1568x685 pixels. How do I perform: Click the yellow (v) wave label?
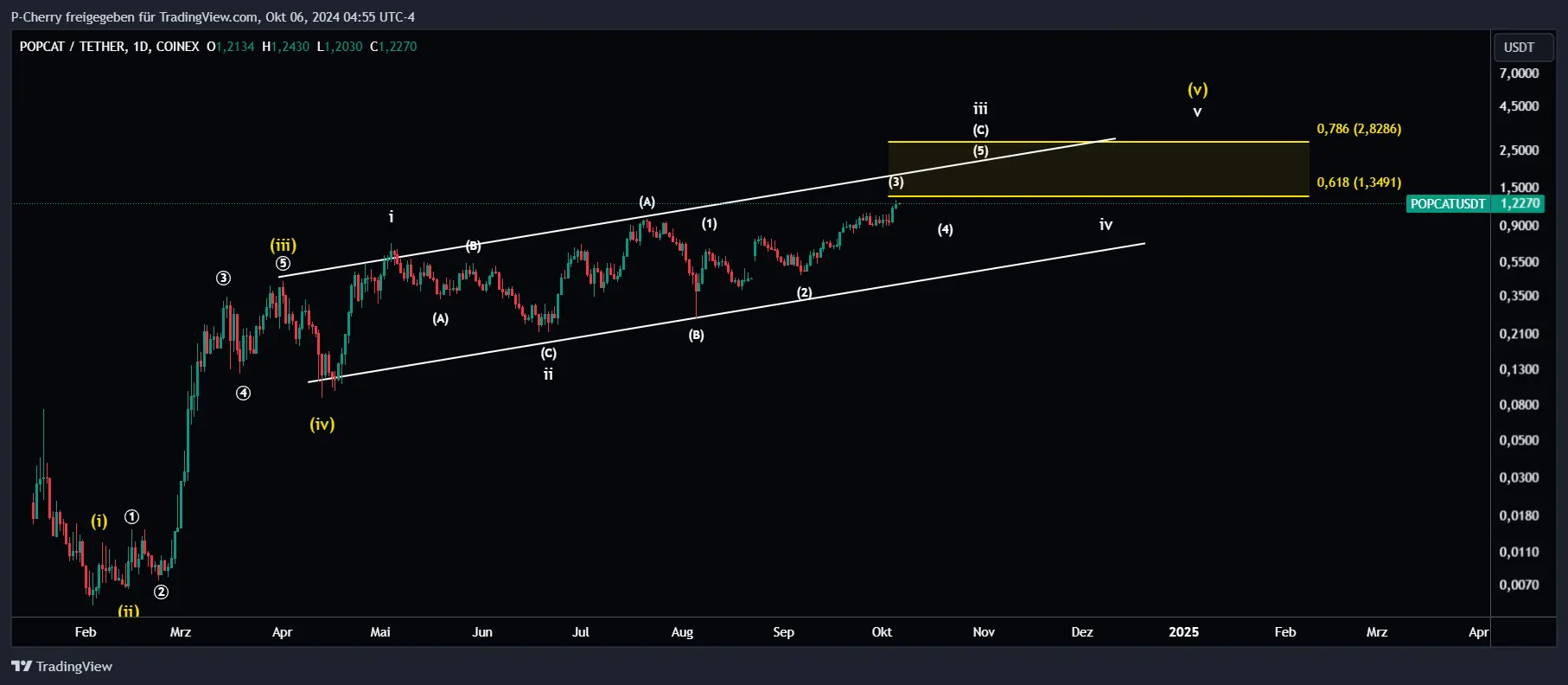(1197, 89)
